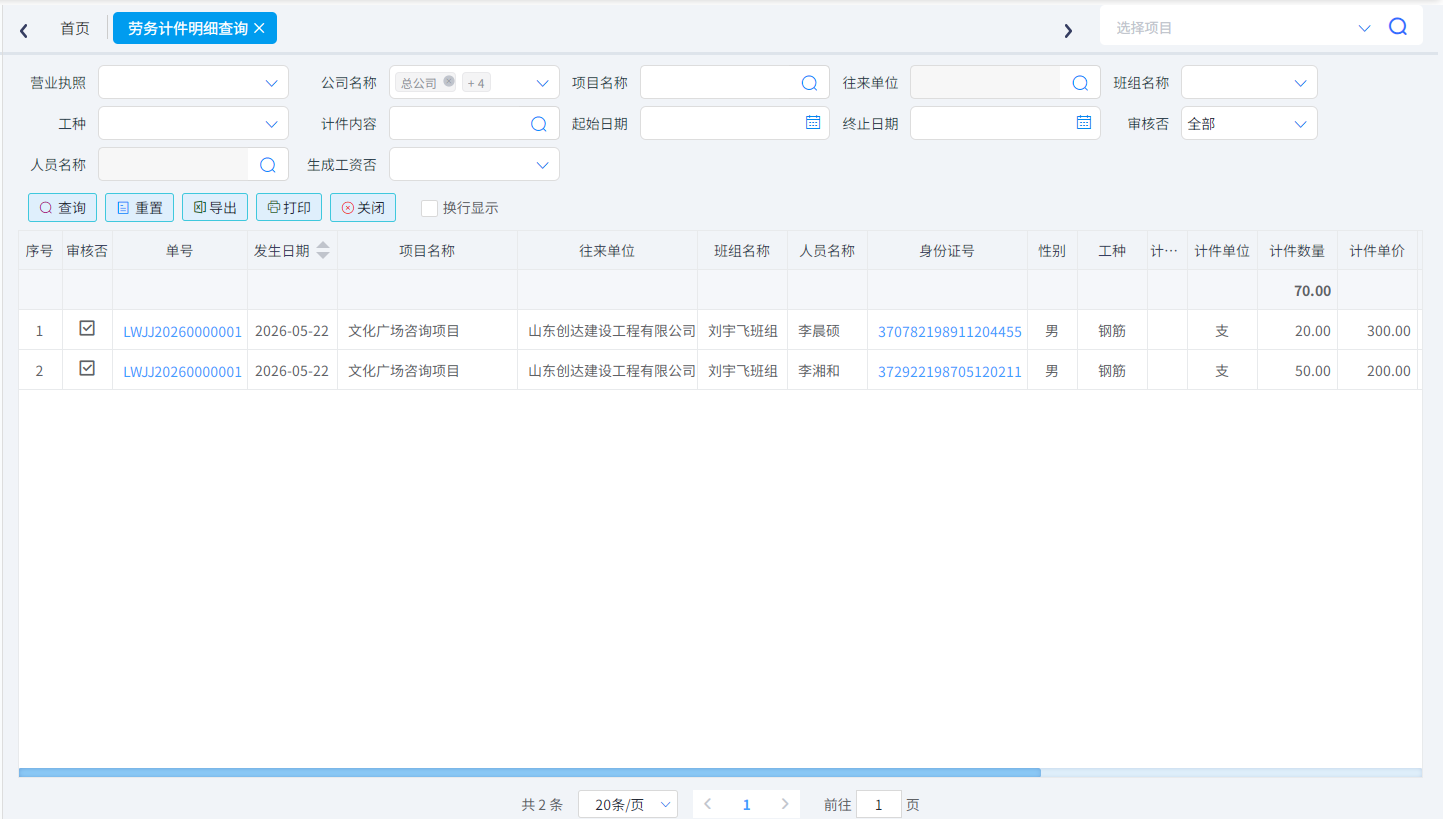Open the 起始日期 calendar icon
Screen dimensions: 1443x819
coord(813,122)
